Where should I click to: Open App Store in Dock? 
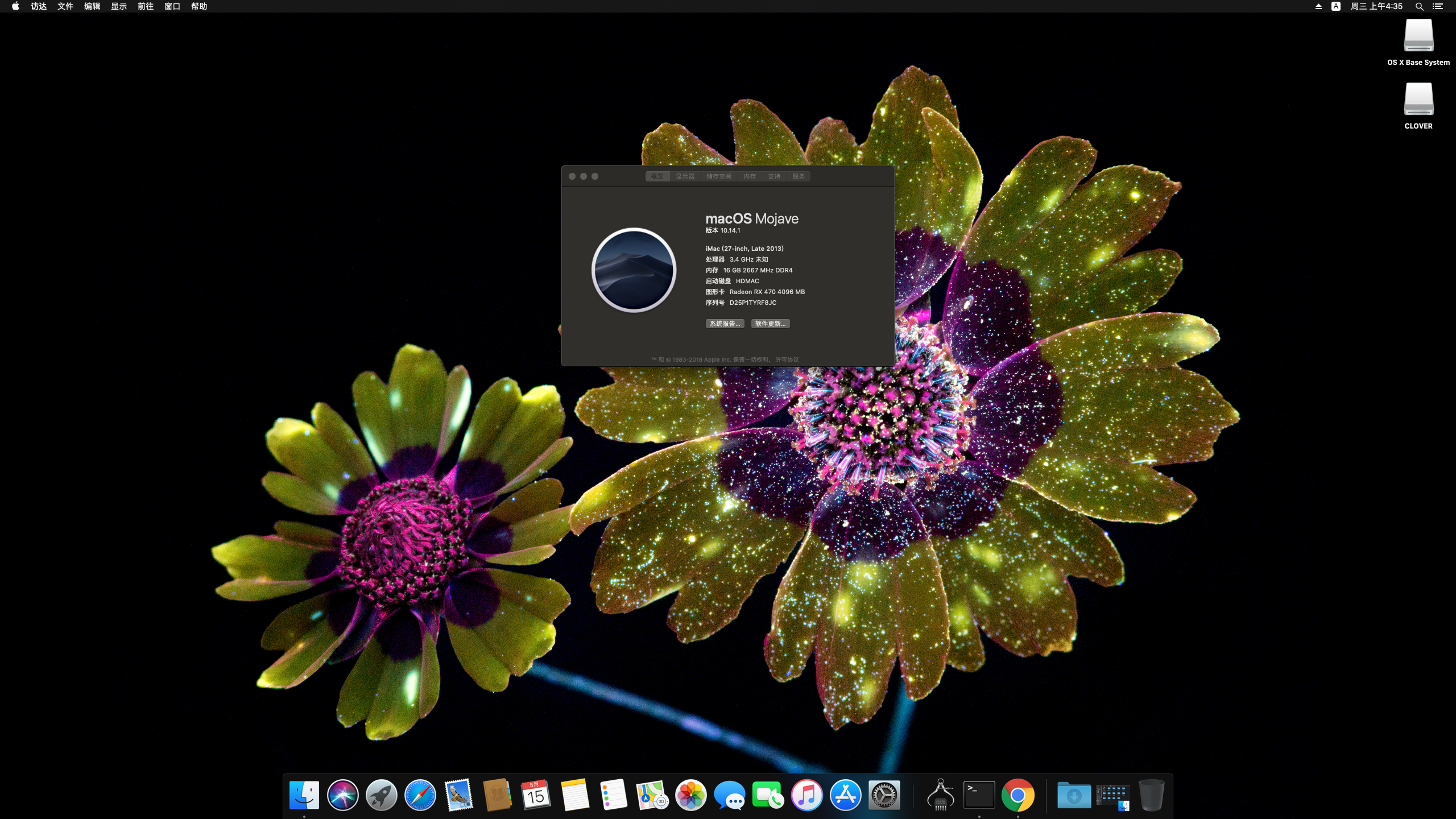[845, 795]
